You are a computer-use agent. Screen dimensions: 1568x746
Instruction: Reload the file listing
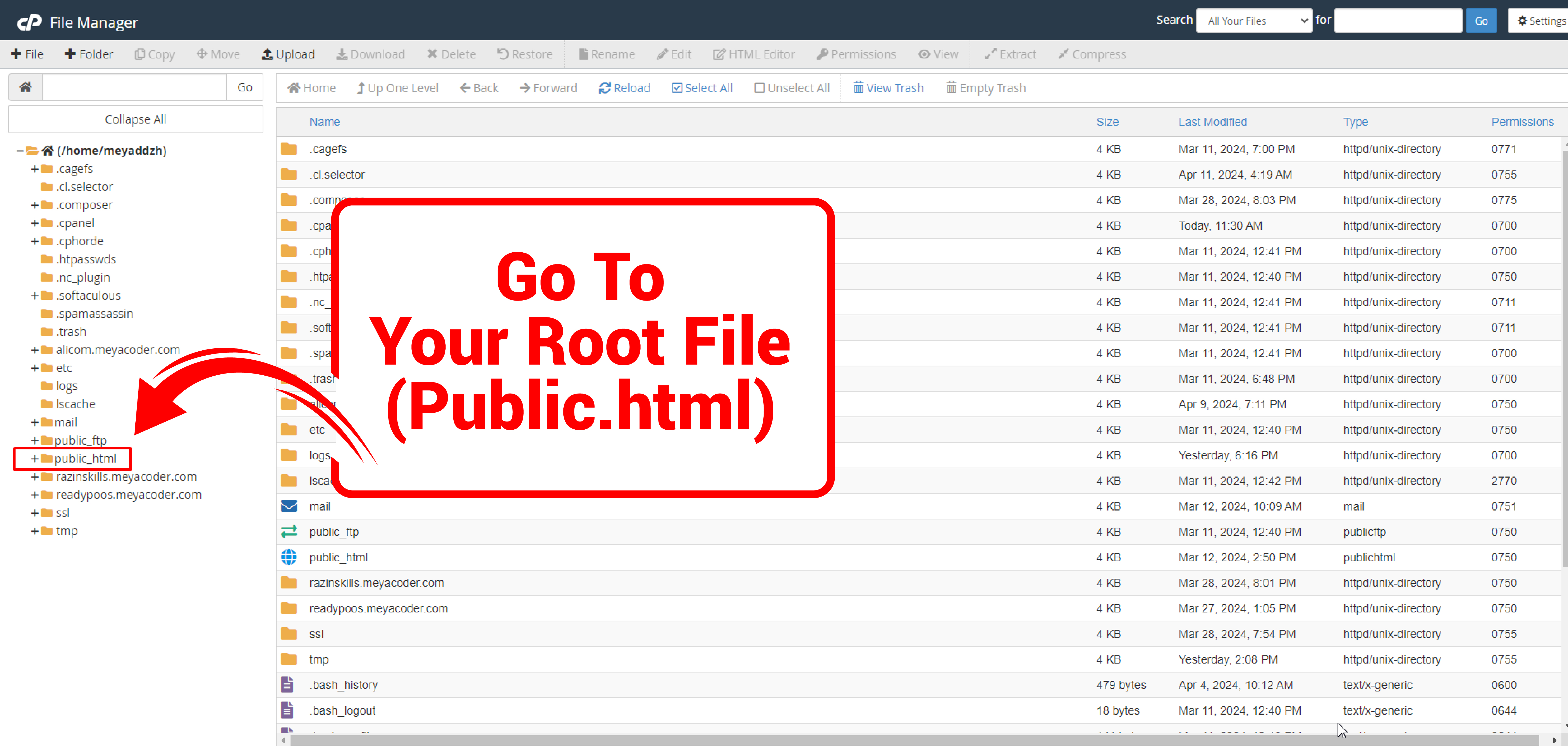625,88
